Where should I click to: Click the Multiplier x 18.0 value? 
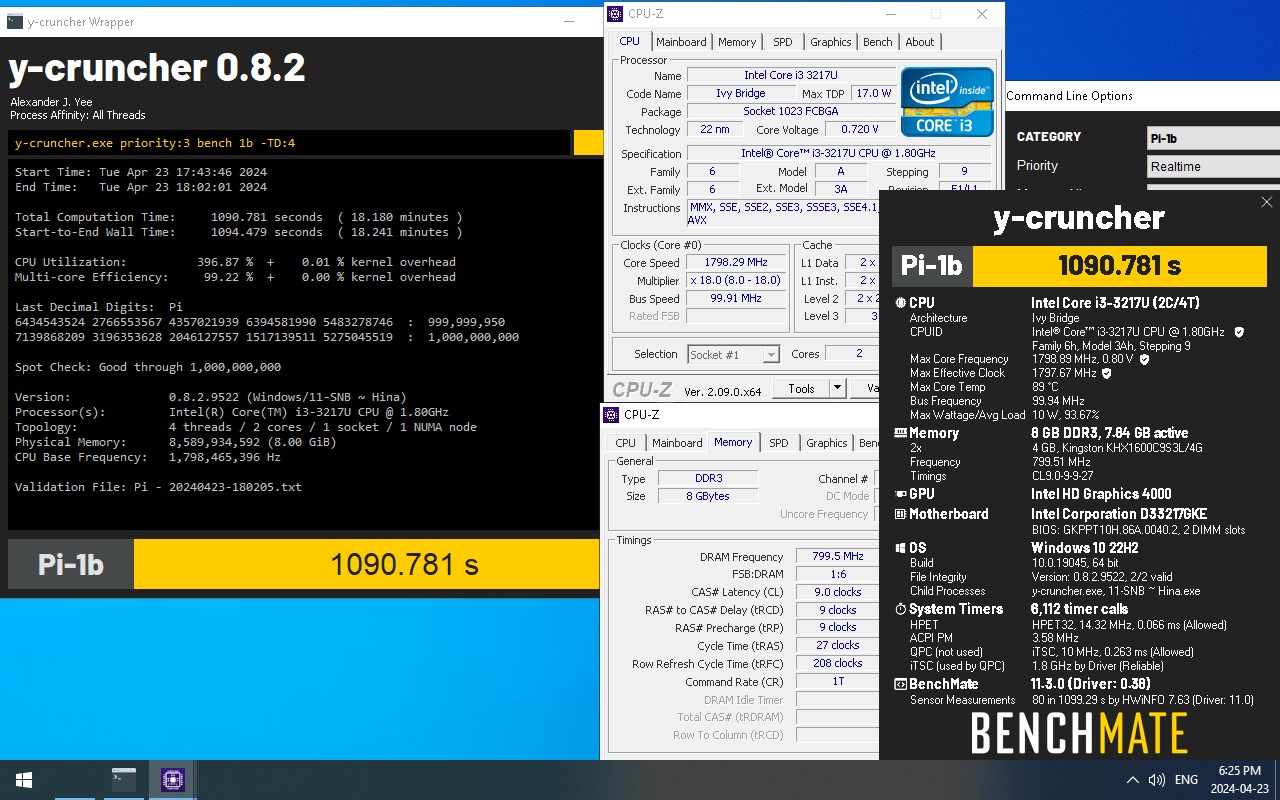coord(736,281)
